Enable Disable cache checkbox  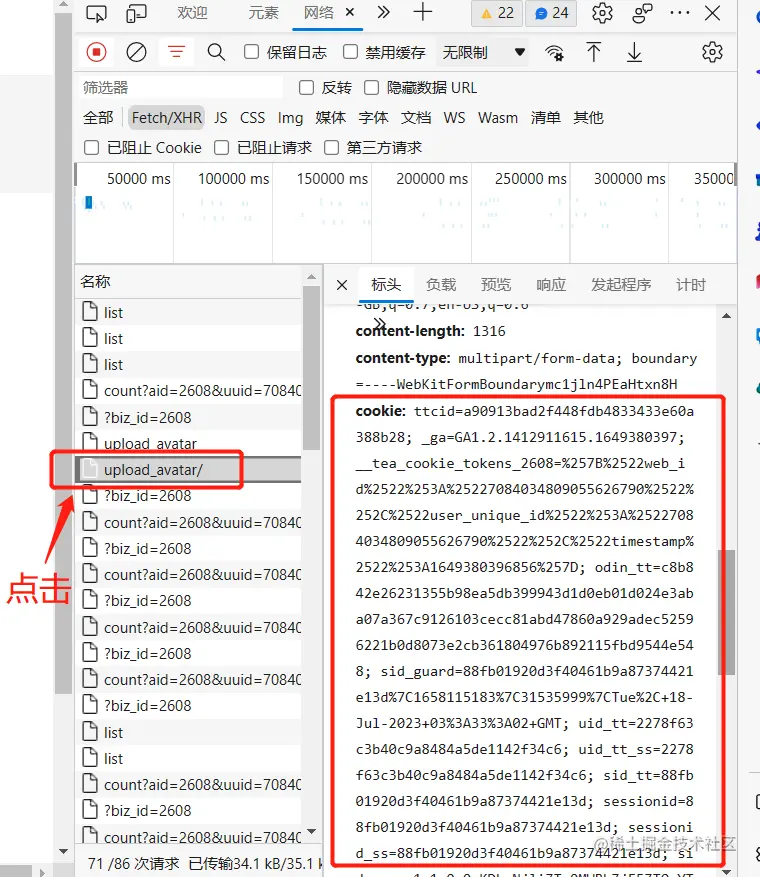tap(351, 52)
